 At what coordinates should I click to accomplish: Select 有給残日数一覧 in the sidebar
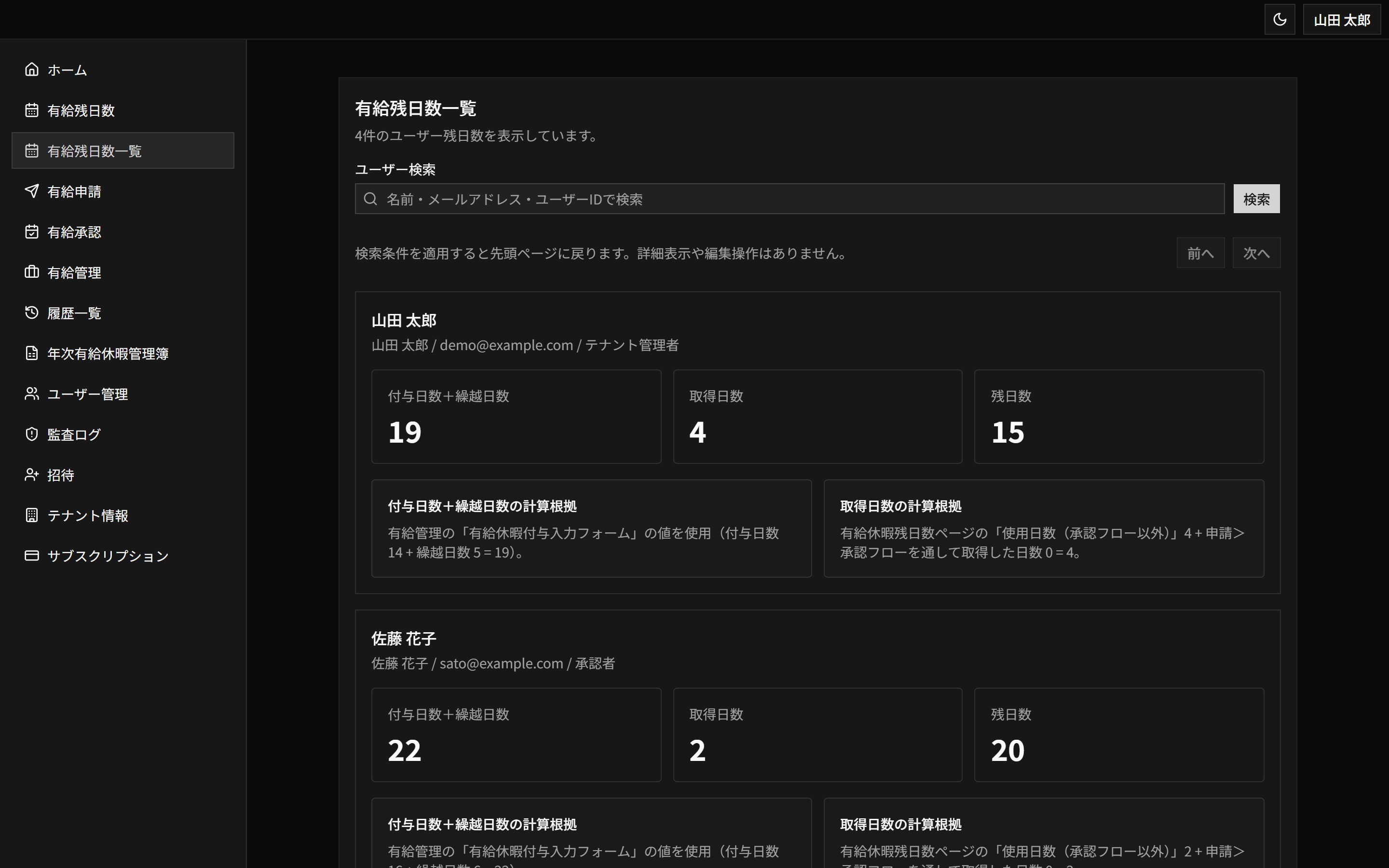click(123, 150)
